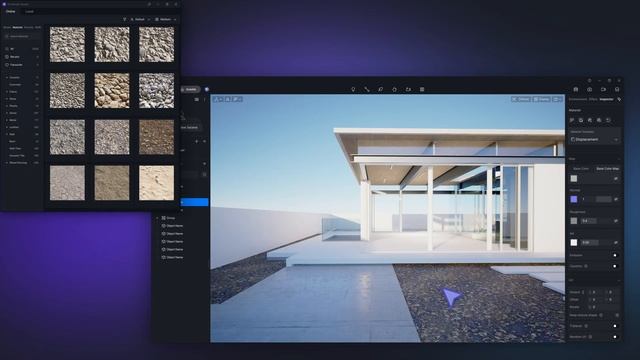This screenshot has width=640, height=360.
Task: Tick the checkbox above the Triplanar switch
Action: pyautogui.click(x=616, y=315)
